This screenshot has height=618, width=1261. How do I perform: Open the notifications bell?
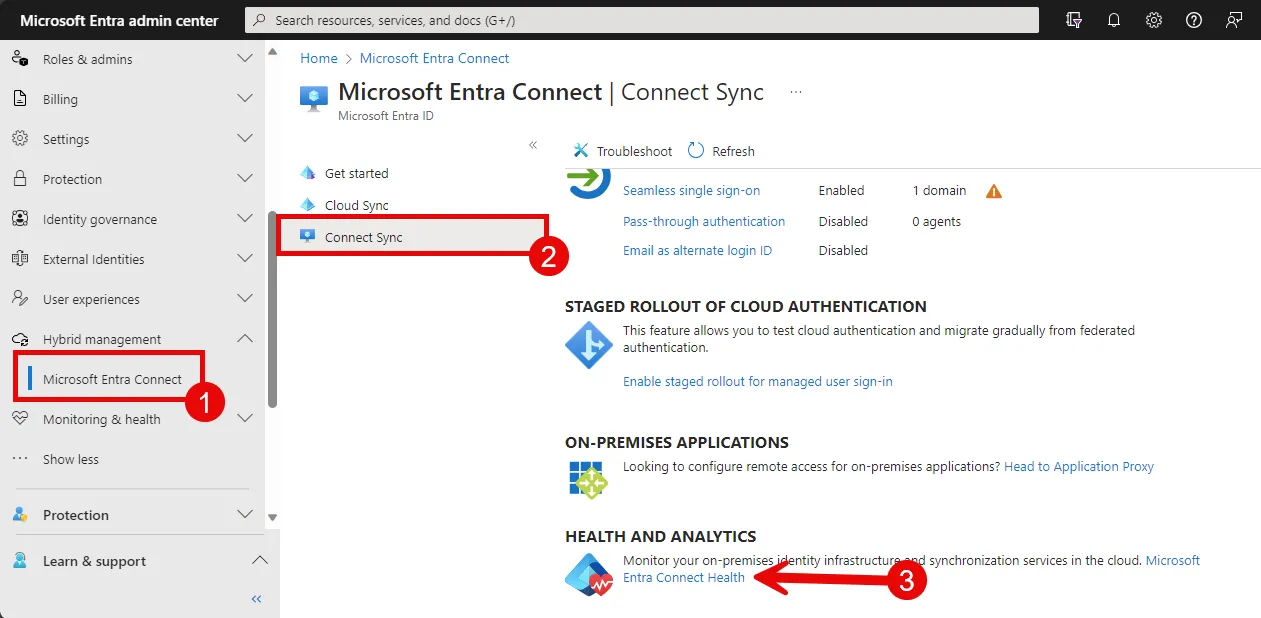click(1114, 20)
